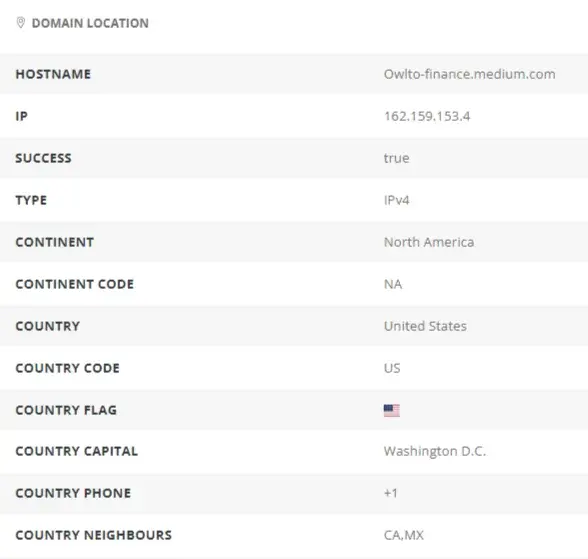
Task: Click the North America continent value
Action: pos(429,242)
